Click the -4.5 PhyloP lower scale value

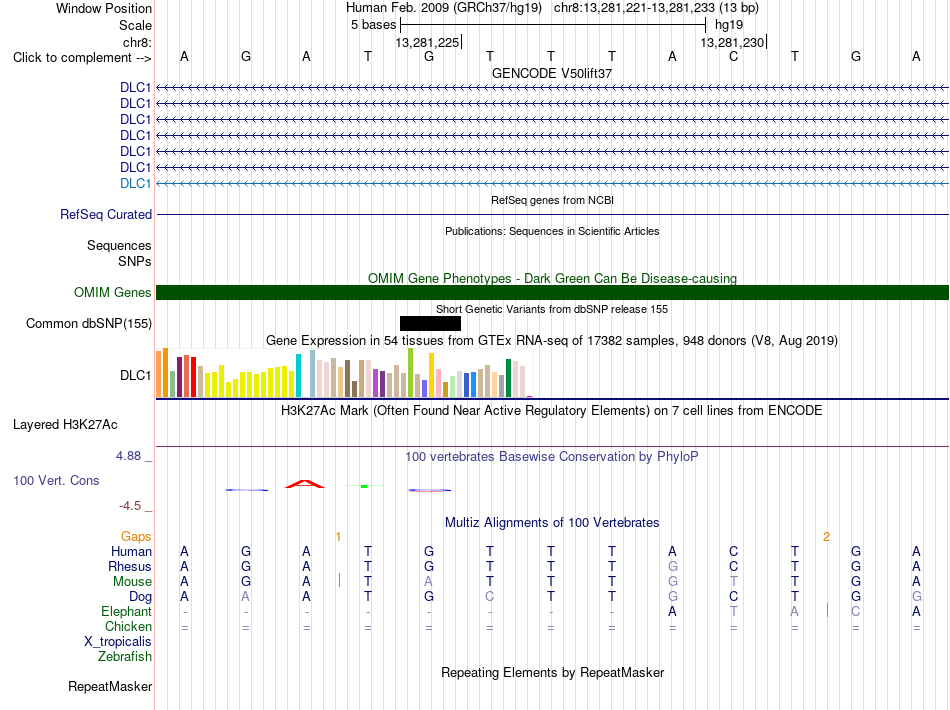point(130,506)
